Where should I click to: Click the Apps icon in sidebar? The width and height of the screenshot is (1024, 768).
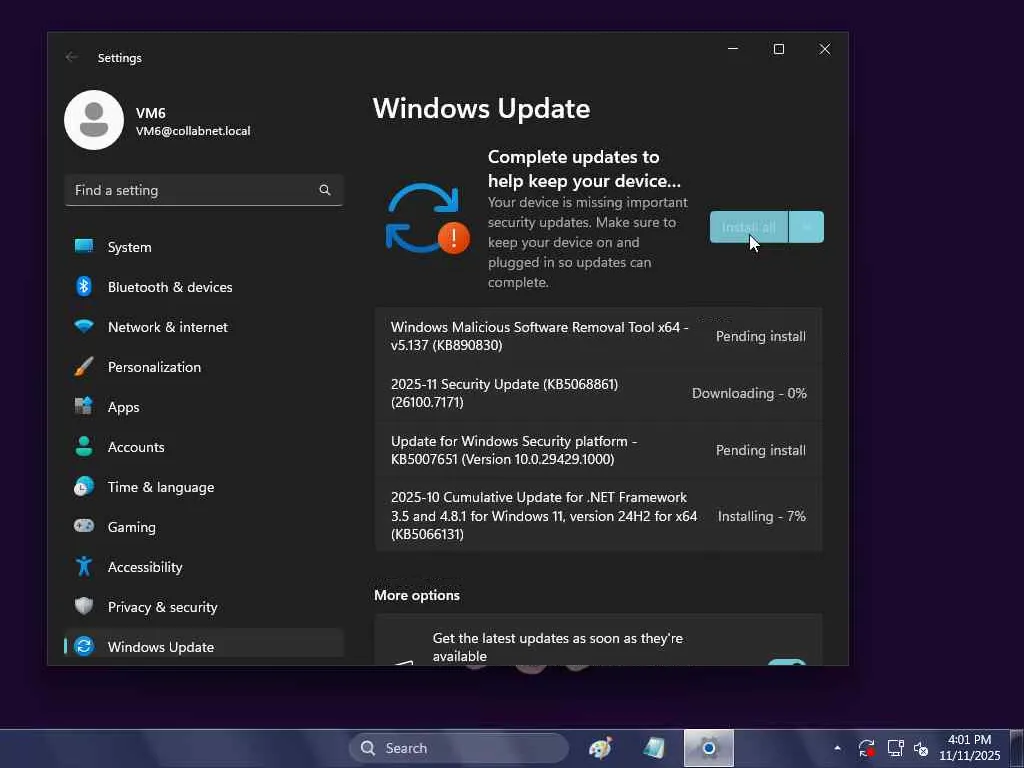(84, 406)
